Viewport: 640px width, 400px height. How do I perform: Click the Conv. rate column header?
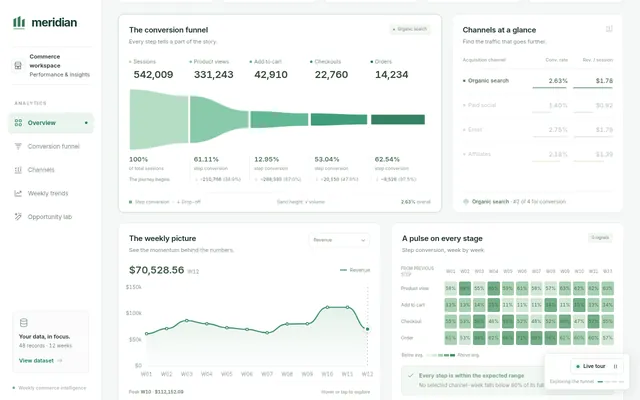click(x=557, y=60)
